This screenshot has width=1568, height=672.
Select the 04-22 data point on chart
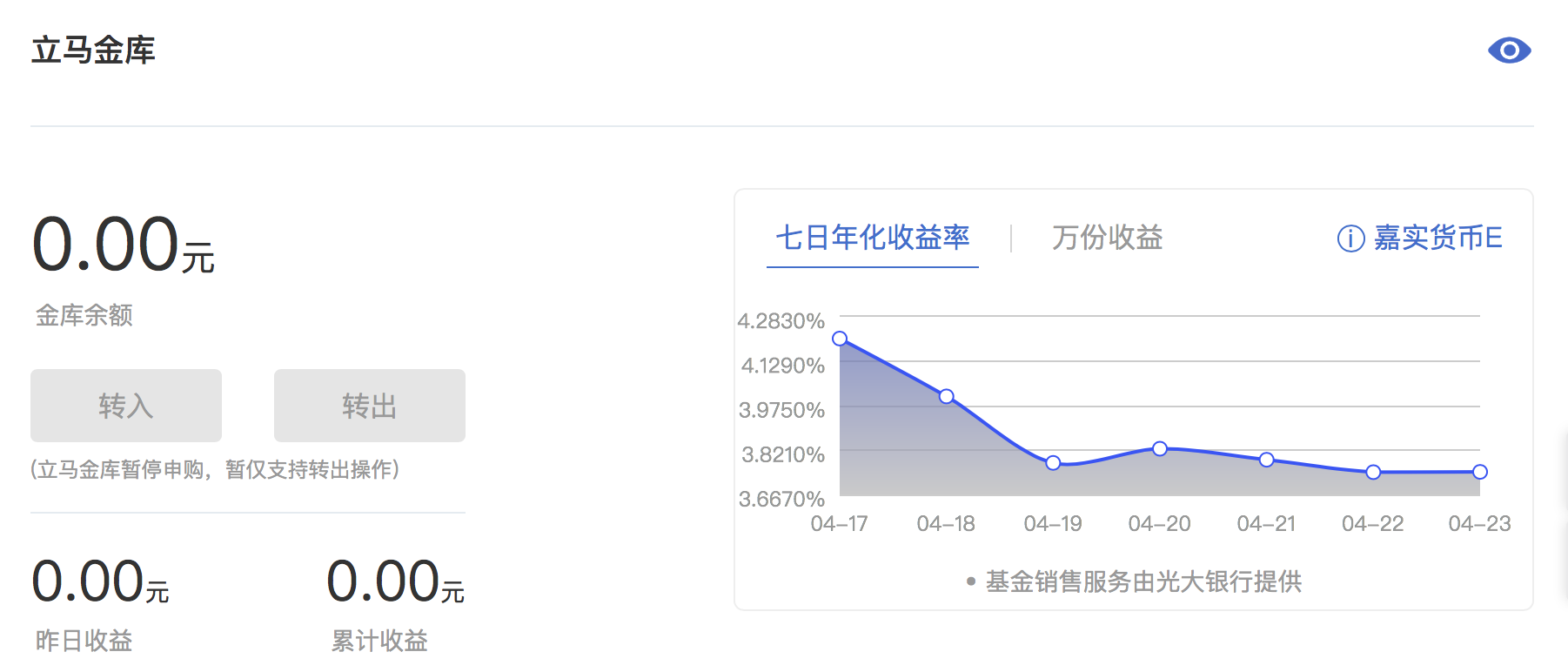tap(1373, 473)
